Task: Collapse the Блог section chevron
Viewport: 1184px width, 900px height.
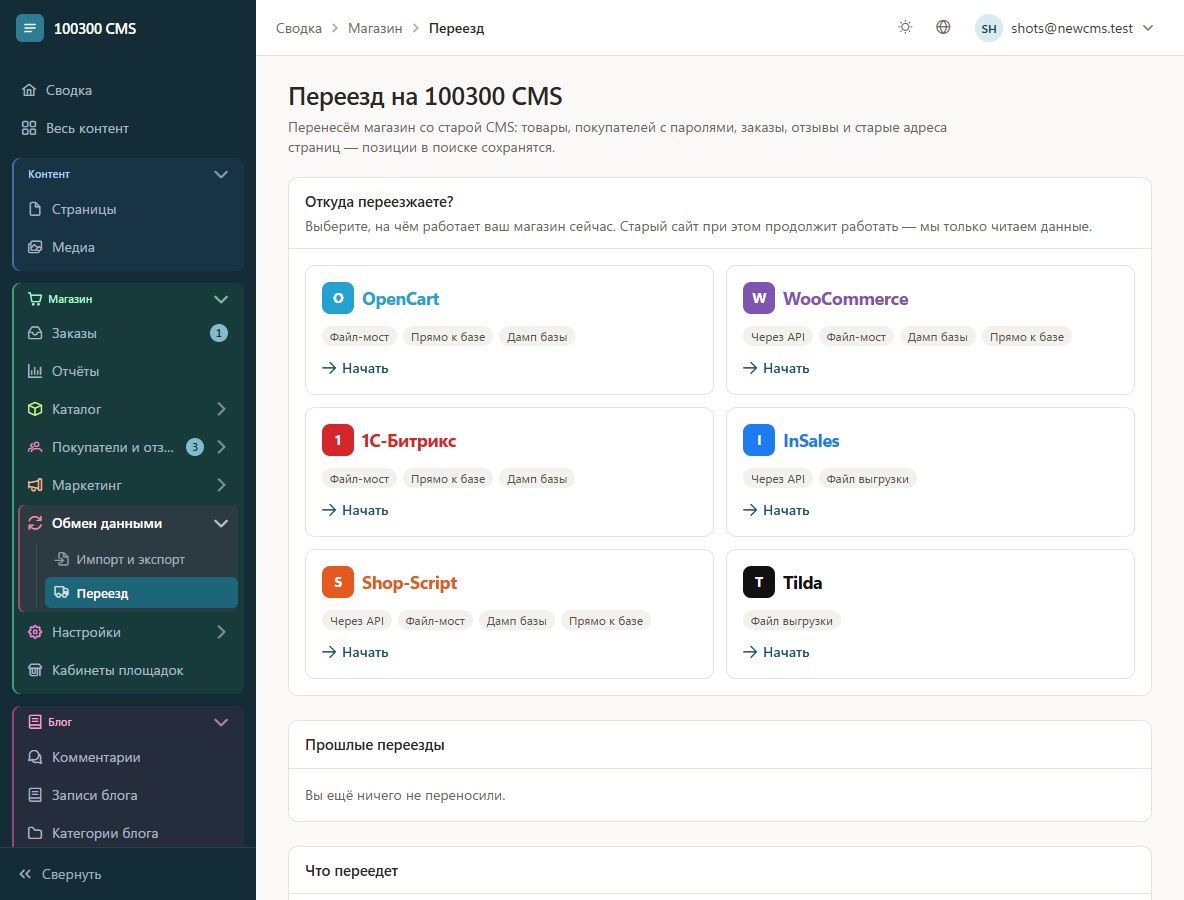Action: [x=220, y=723]
